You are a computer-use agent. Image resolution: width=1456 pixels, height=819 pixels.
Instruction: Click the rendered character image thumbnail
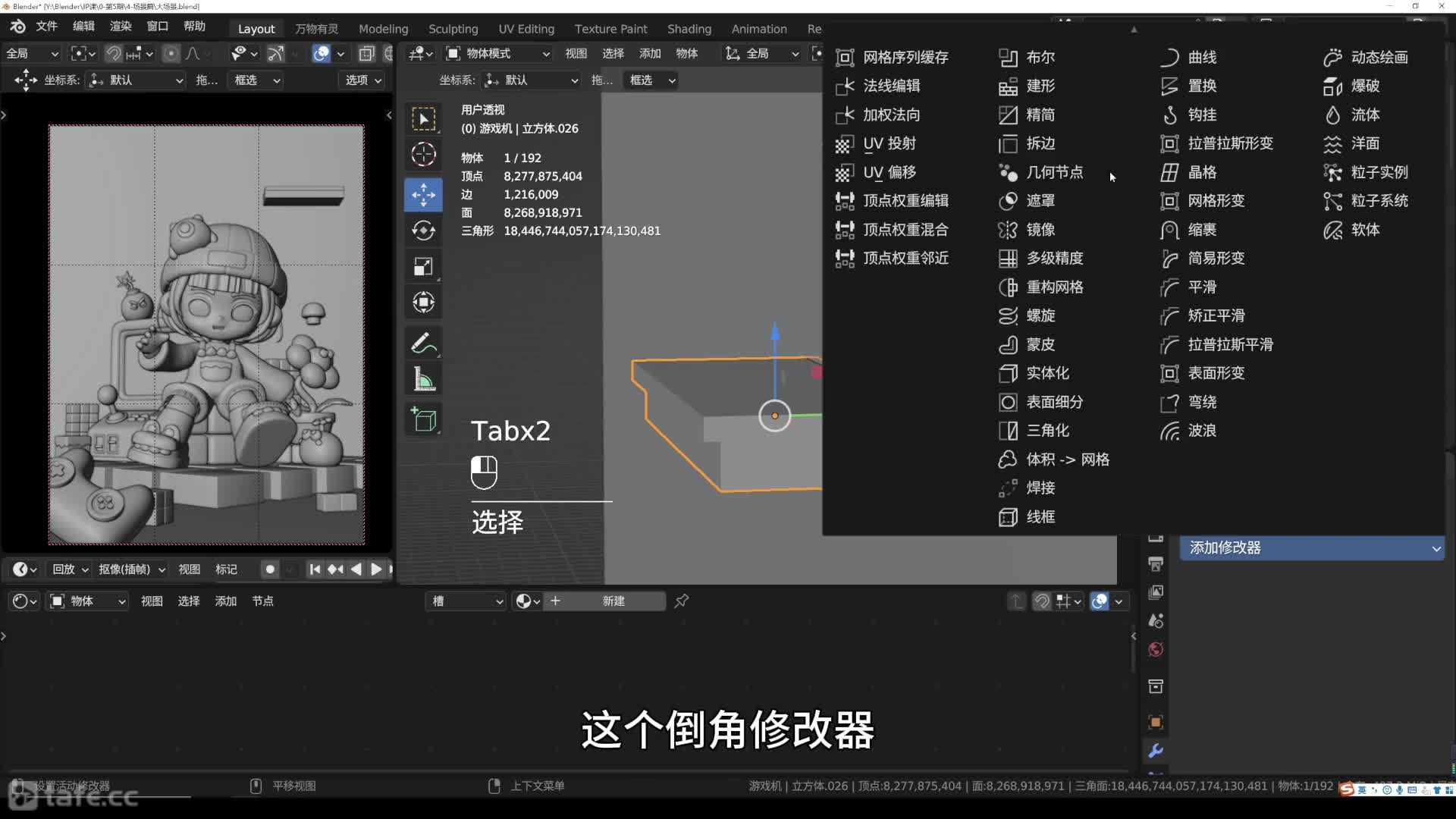coord(206,334)
